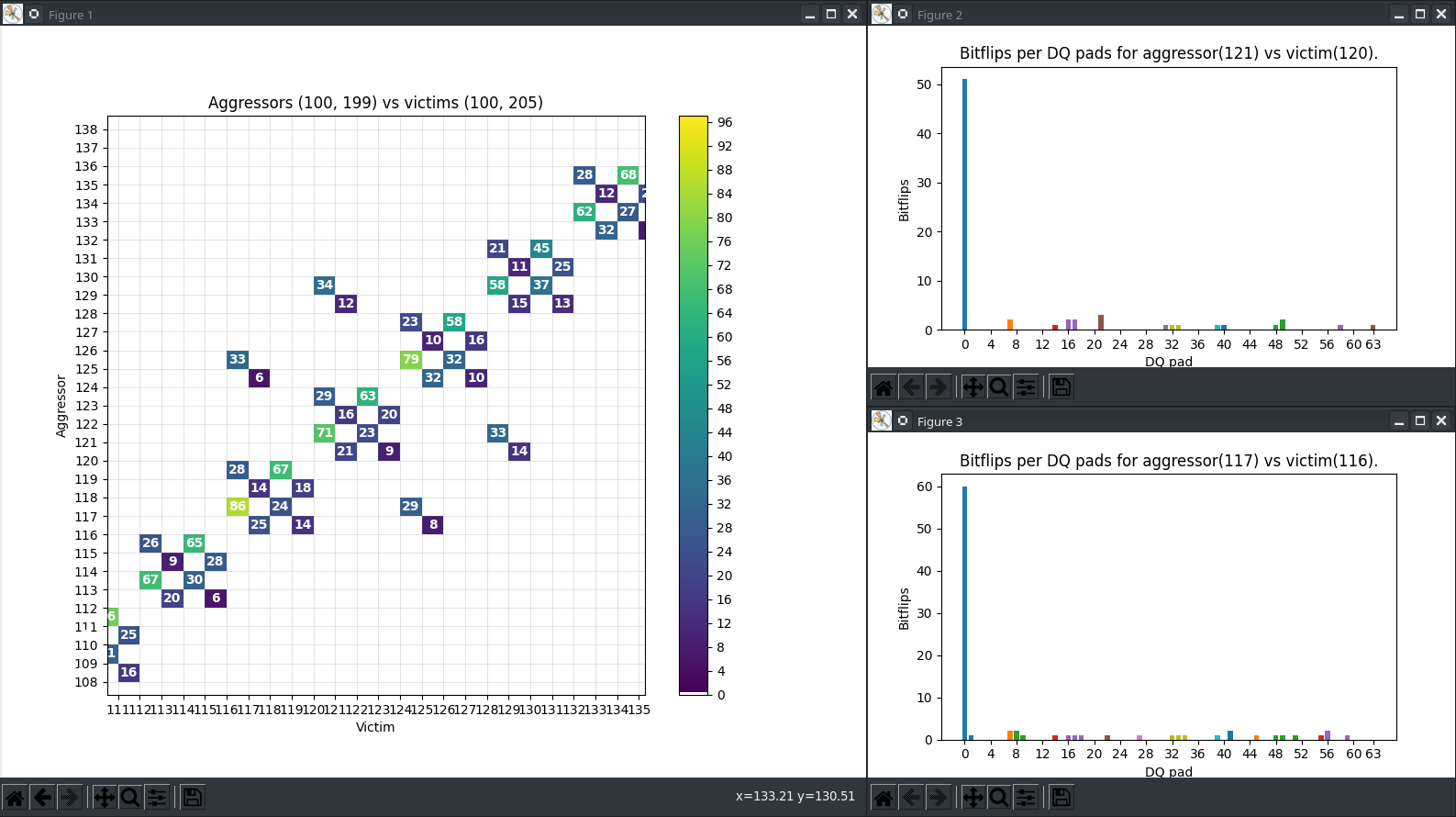
Task: Click heatmap cell with value 68
Action: [x=628, y=174]
